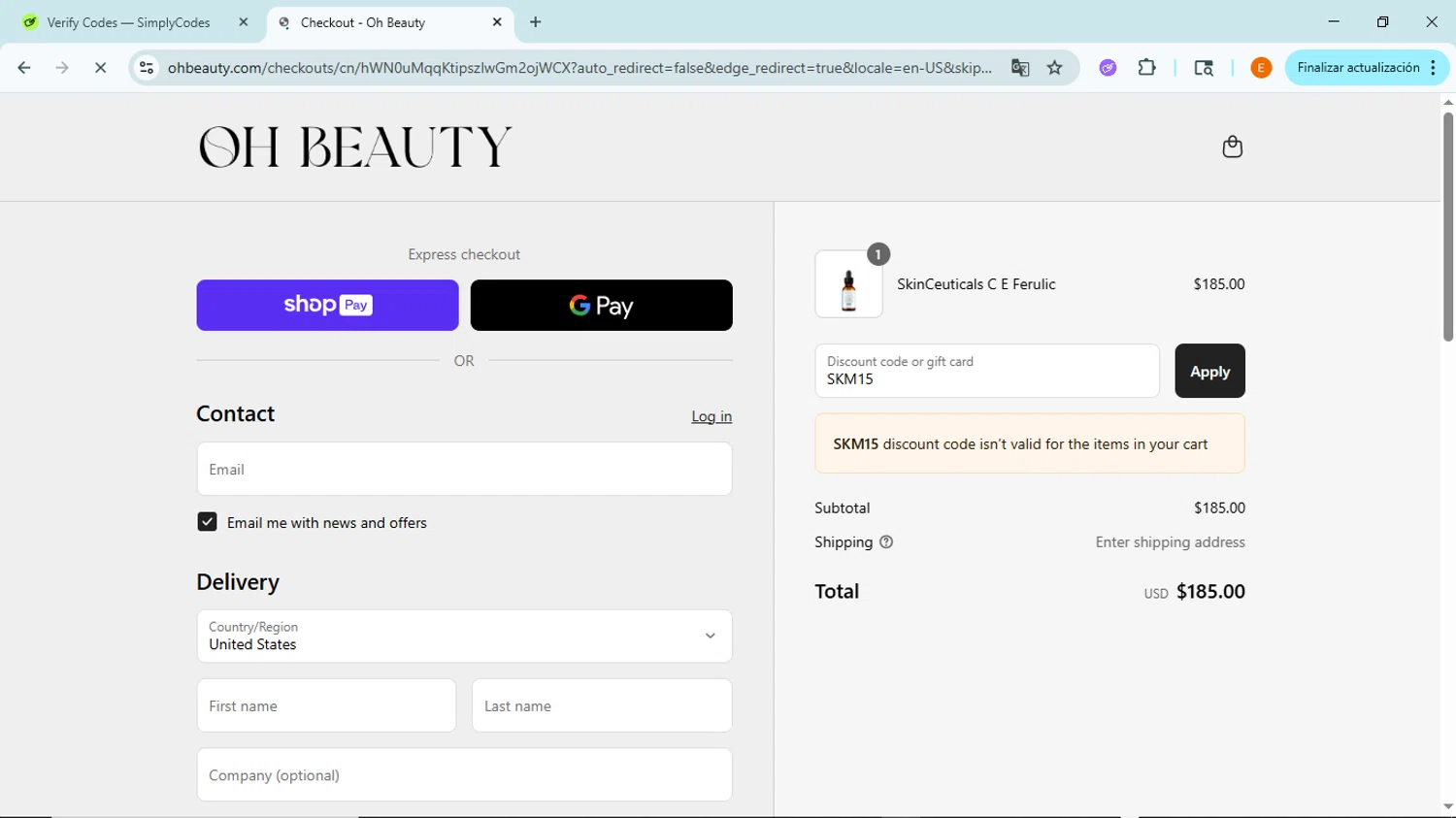Go back with the browser back arrow
Screen dimensions: 1456x818
(x=24, y=68)
